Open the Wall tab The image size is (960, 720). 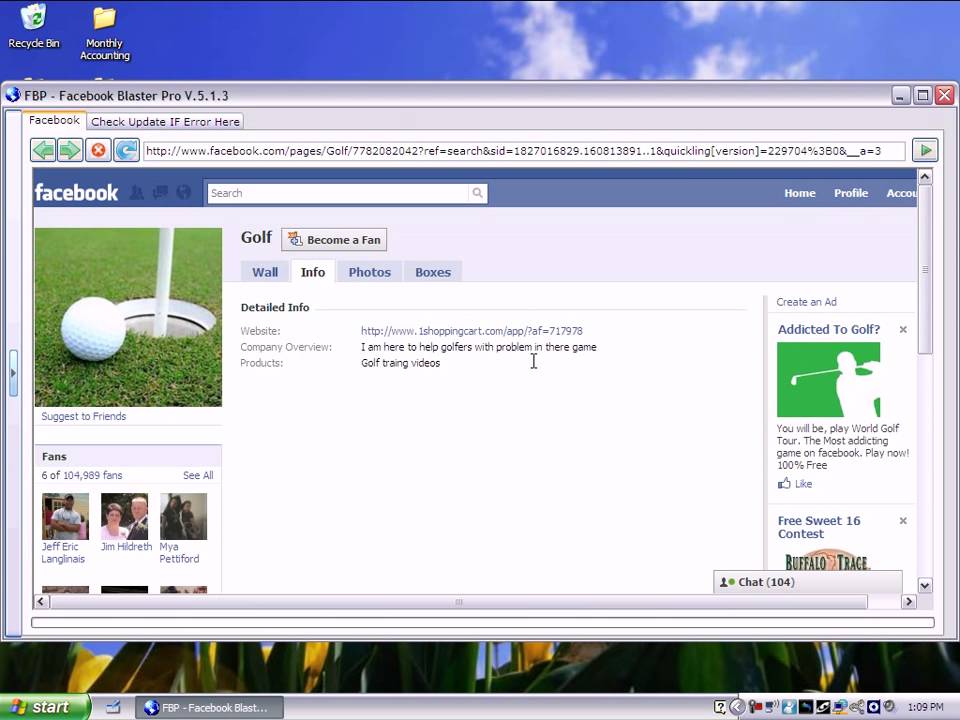(x=265, y=272)
